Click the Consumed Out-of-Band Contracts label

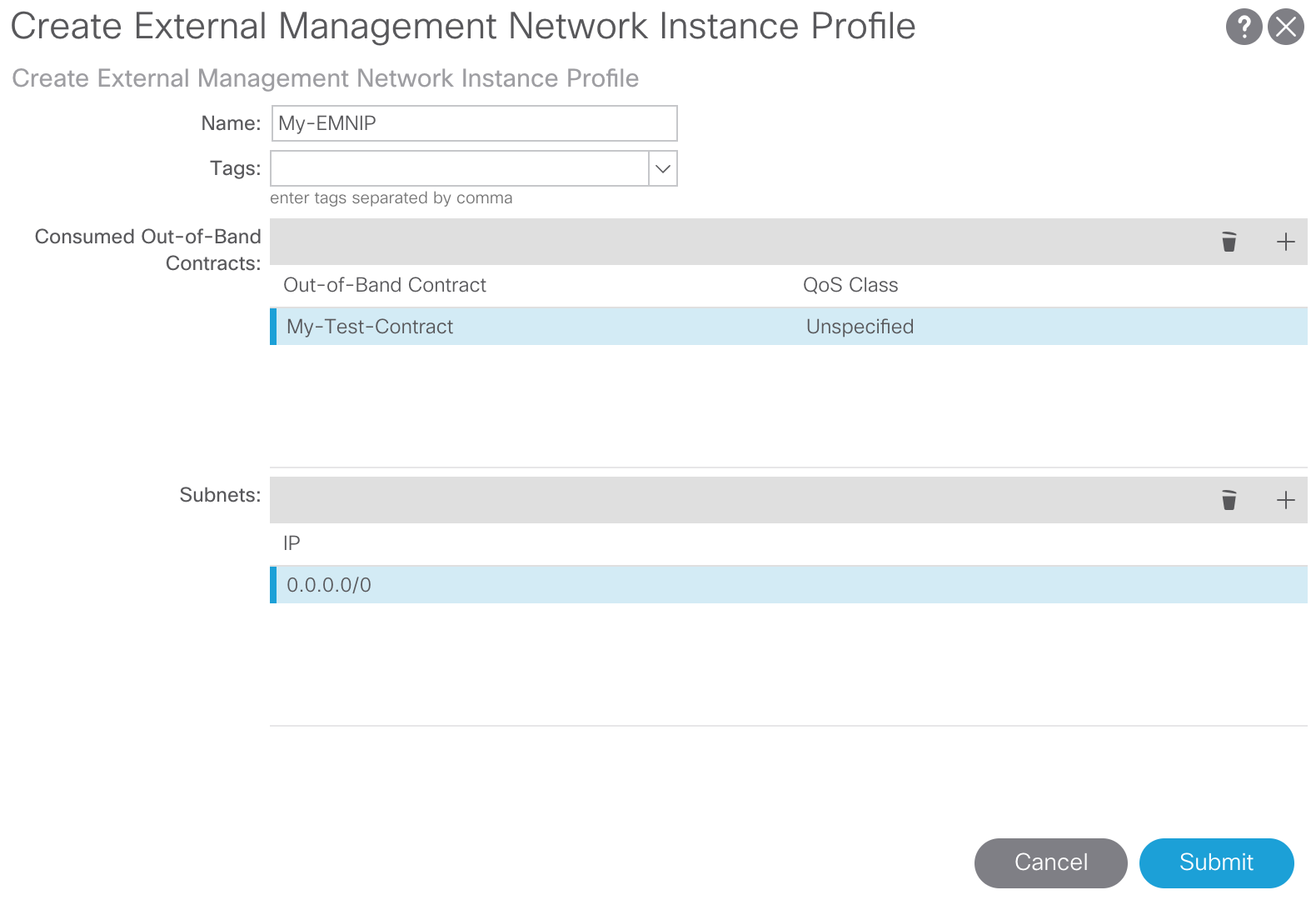click(148, 249)
